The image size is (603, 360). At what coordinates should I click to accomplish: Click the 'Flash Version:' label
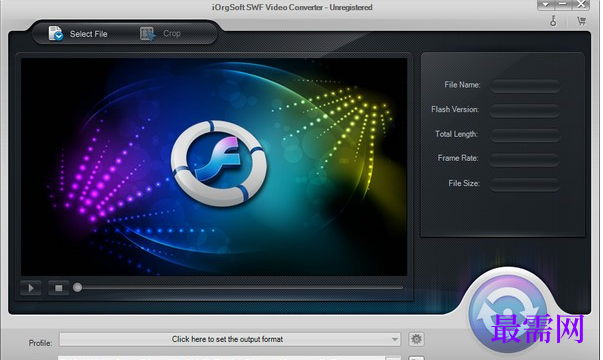(455, 110)
